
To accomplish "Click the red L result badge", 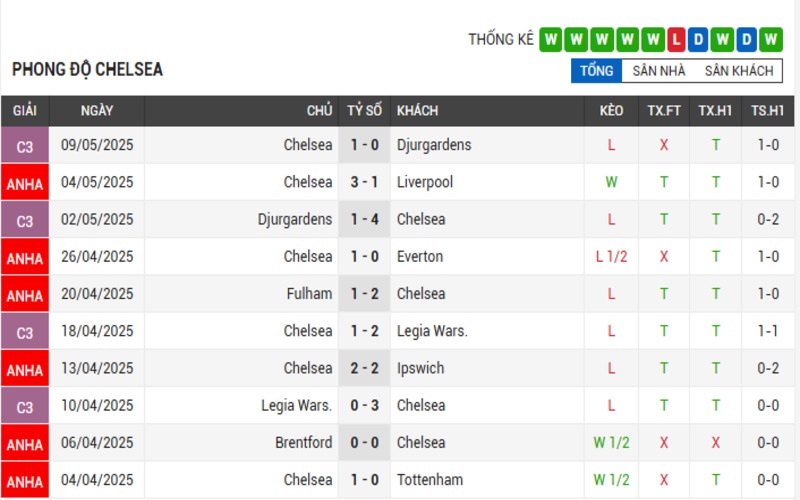I will pyautogui.click(x=677, y=39).
